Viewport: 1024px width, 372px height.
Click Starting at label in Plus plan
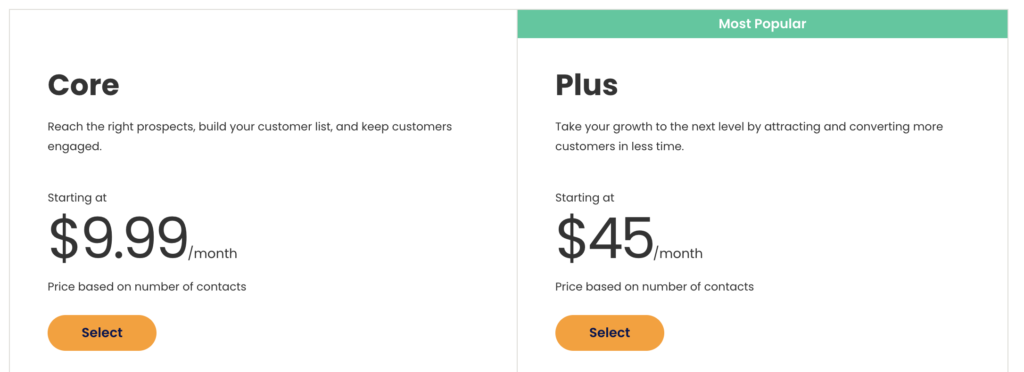click(584, 198)
